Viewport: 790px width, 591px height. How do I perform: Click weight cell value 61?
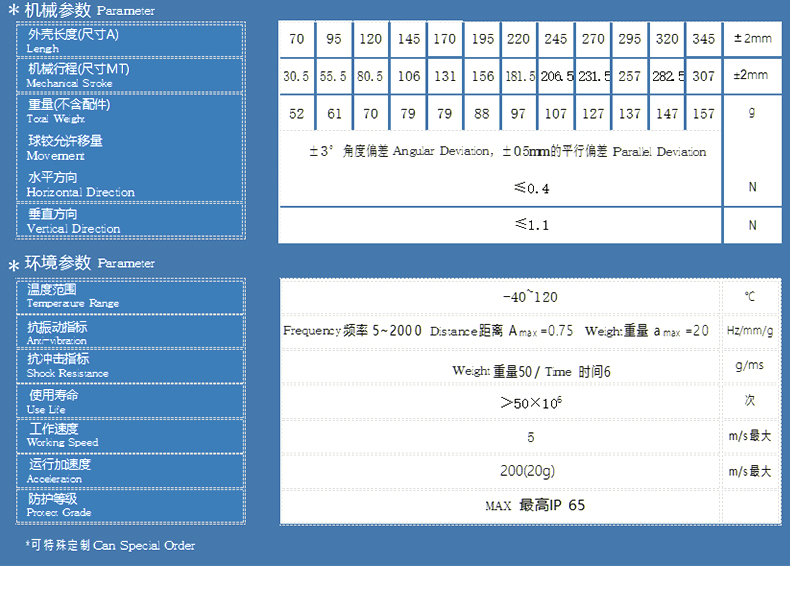(x=334, y=113)
